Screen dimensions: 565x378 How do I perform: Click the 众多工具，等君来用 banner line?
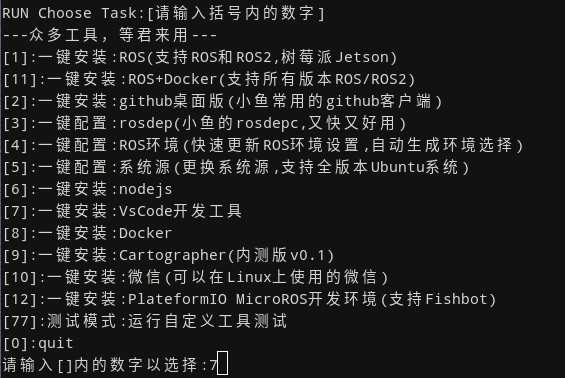110,35
